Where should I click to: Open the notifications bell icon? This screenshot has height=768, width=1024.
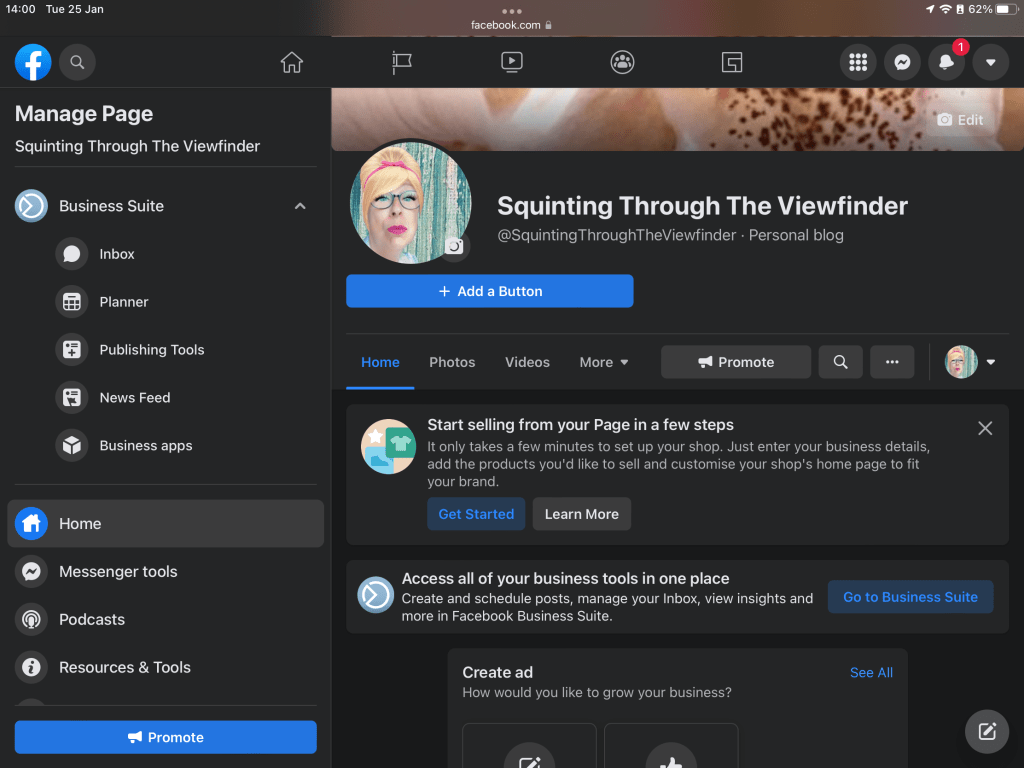(x=946, y=63)
